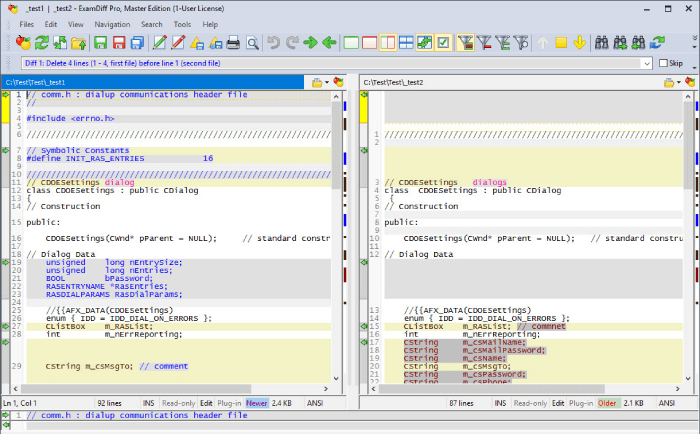700x434 pixels.
Task: Click the green left arrow icon
Action: (329, 43)
